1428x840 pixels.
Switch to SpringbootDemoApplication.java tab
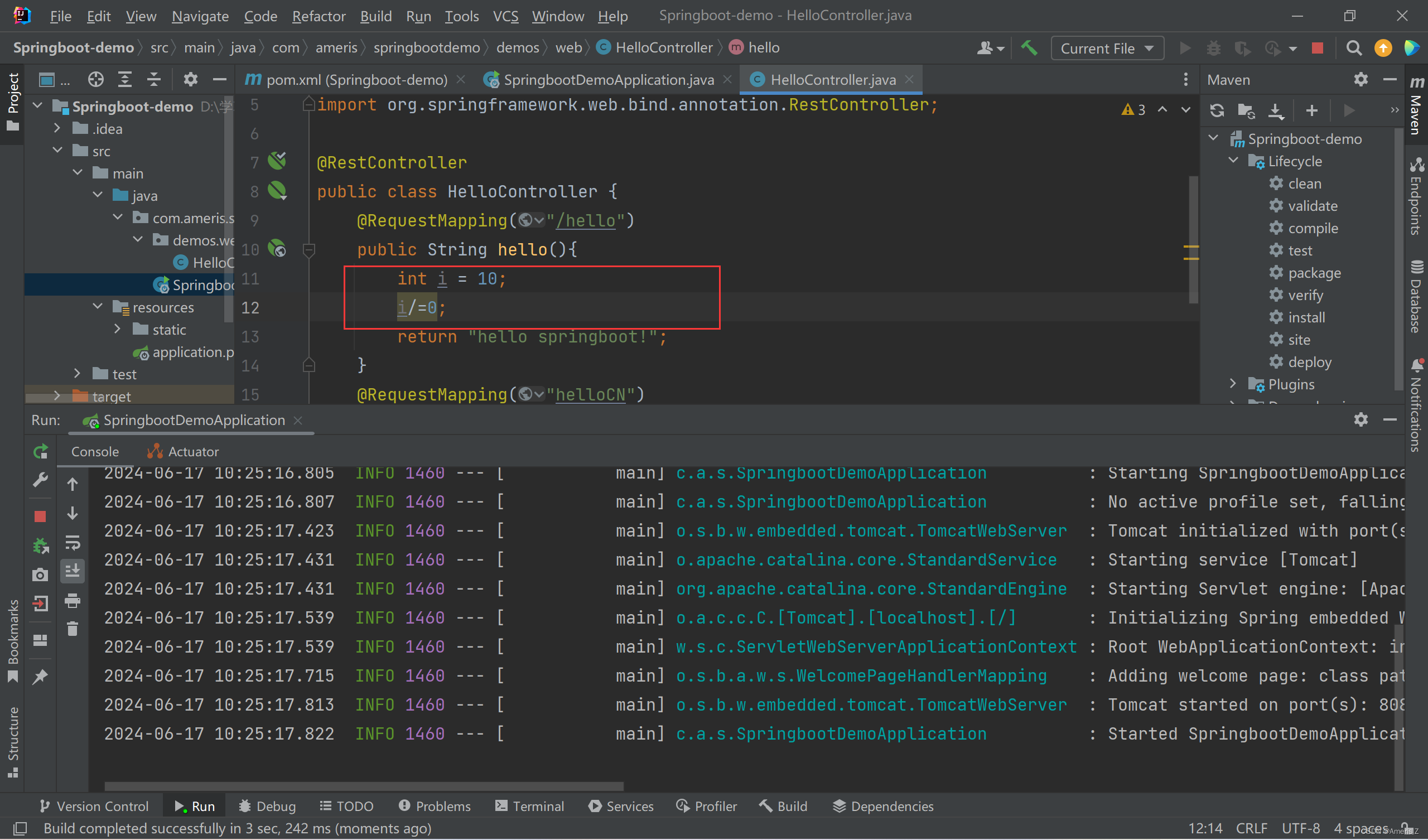608,79
